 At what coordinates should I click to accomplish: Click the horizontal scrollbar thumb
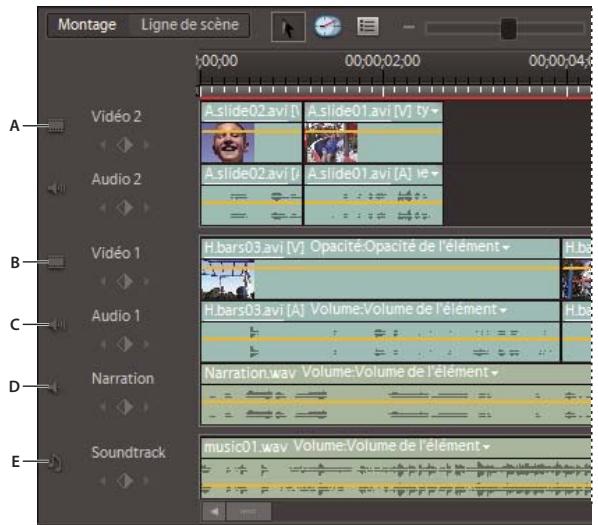pyautogui.click(x=249, y=512)
